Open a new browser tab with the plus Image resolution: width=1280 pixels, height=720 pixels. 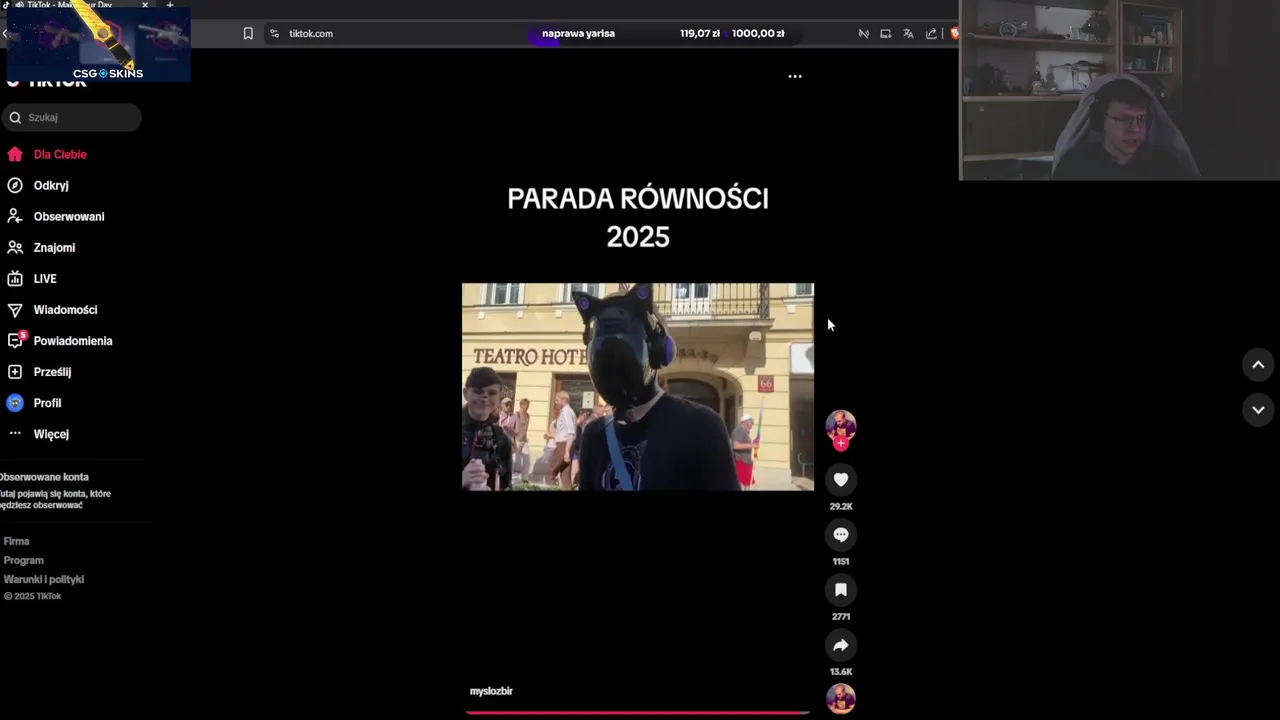pyautogui.click(x=170, y=5)
